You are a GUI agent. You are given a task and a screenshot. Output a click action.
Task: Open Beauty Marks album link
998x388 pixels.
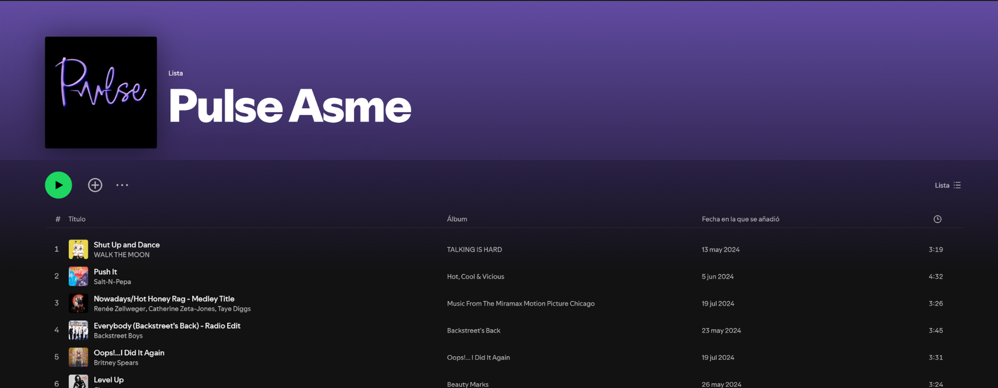click(468, 385)
